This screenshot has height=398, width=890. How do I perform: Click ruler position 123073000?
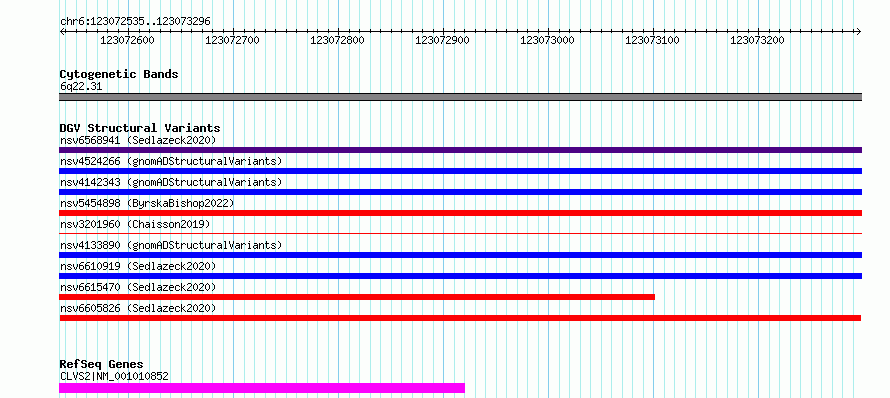coord(548,41)
